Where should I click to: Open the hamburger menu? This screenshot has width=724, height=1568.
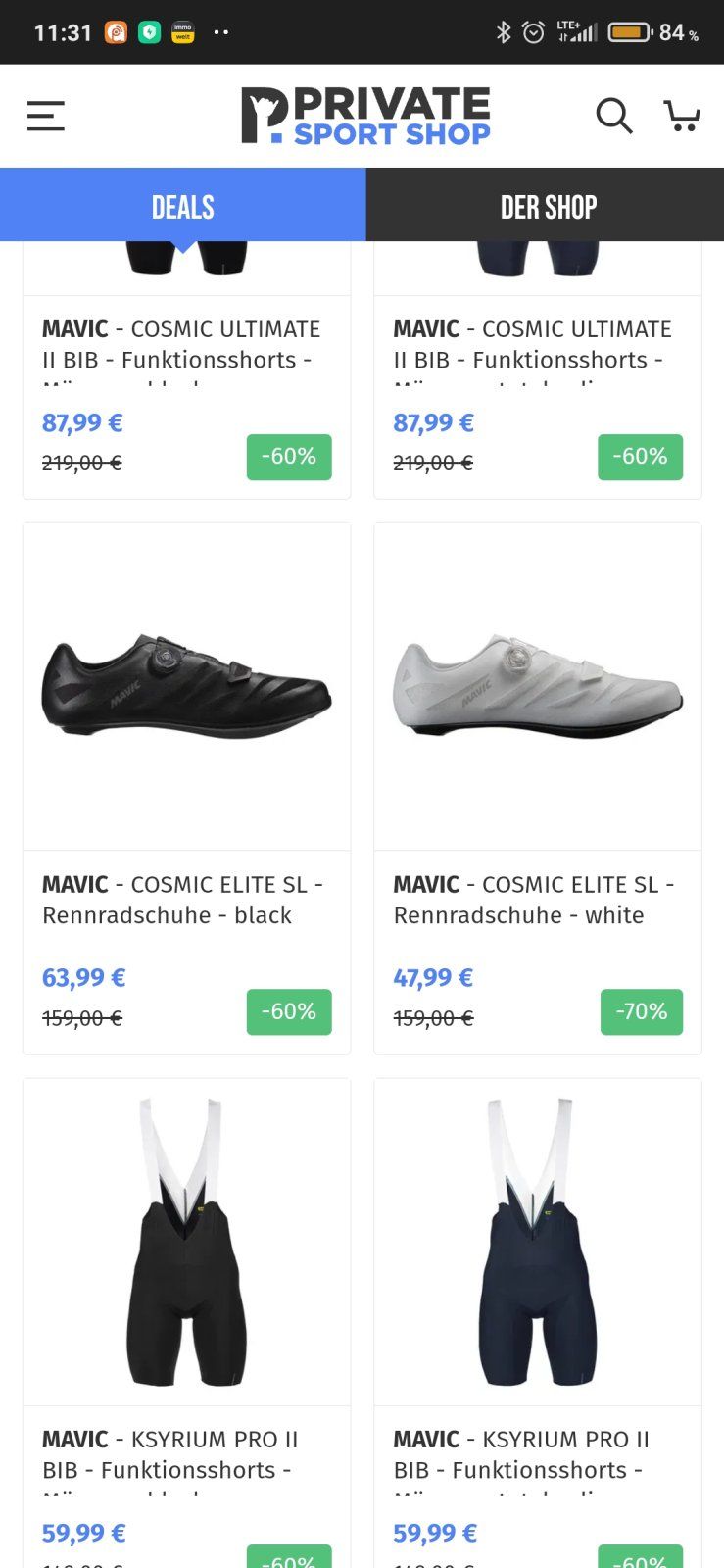click(45, 116)
